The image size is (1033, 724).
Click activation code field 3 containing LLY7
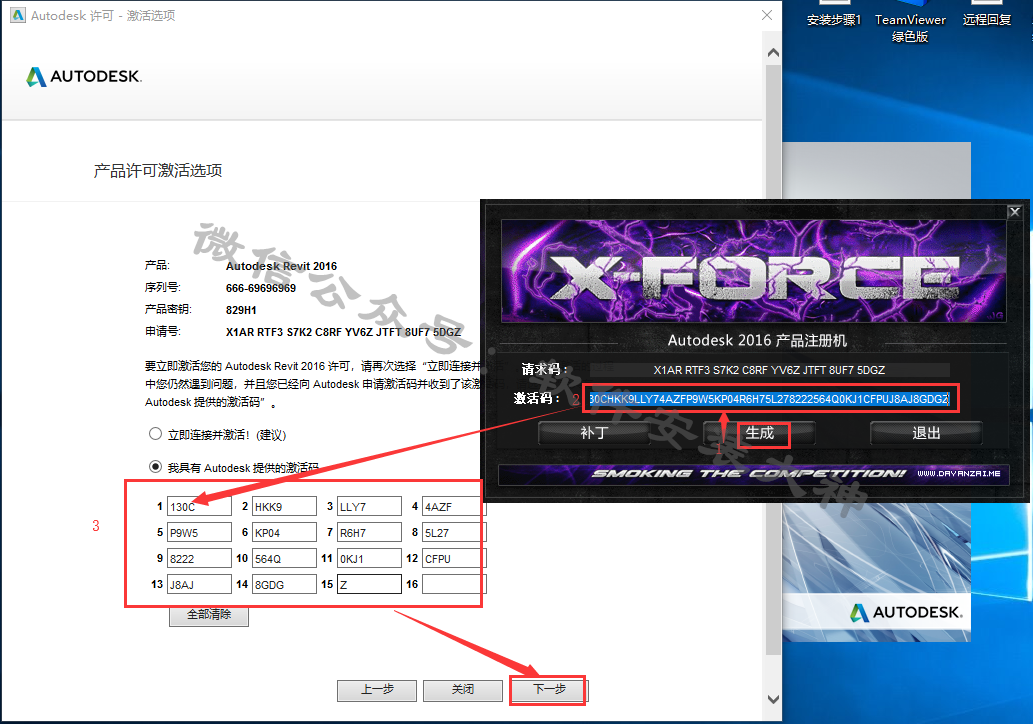tap(369, 506)
